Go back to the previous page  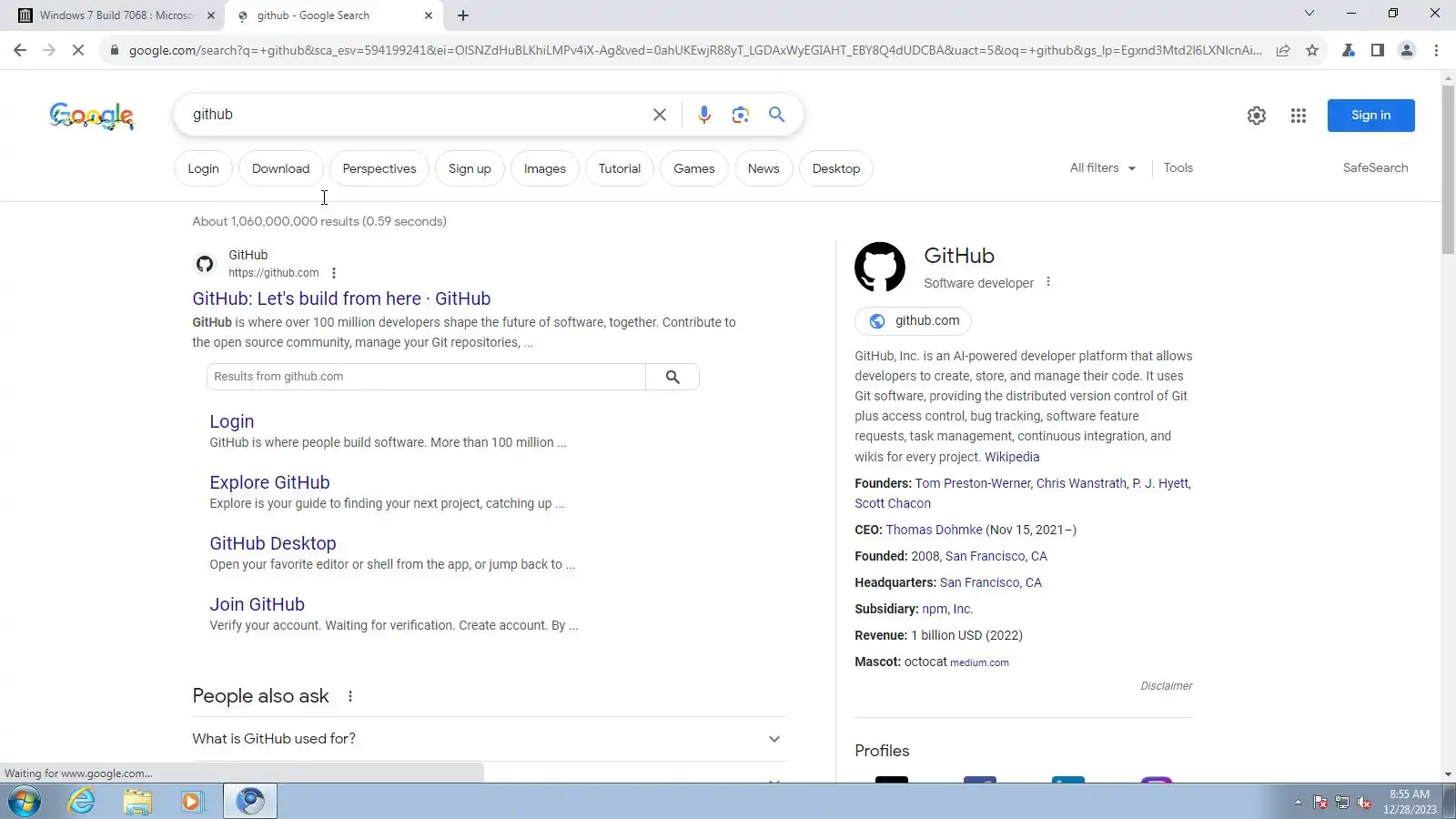coord(20,51)
